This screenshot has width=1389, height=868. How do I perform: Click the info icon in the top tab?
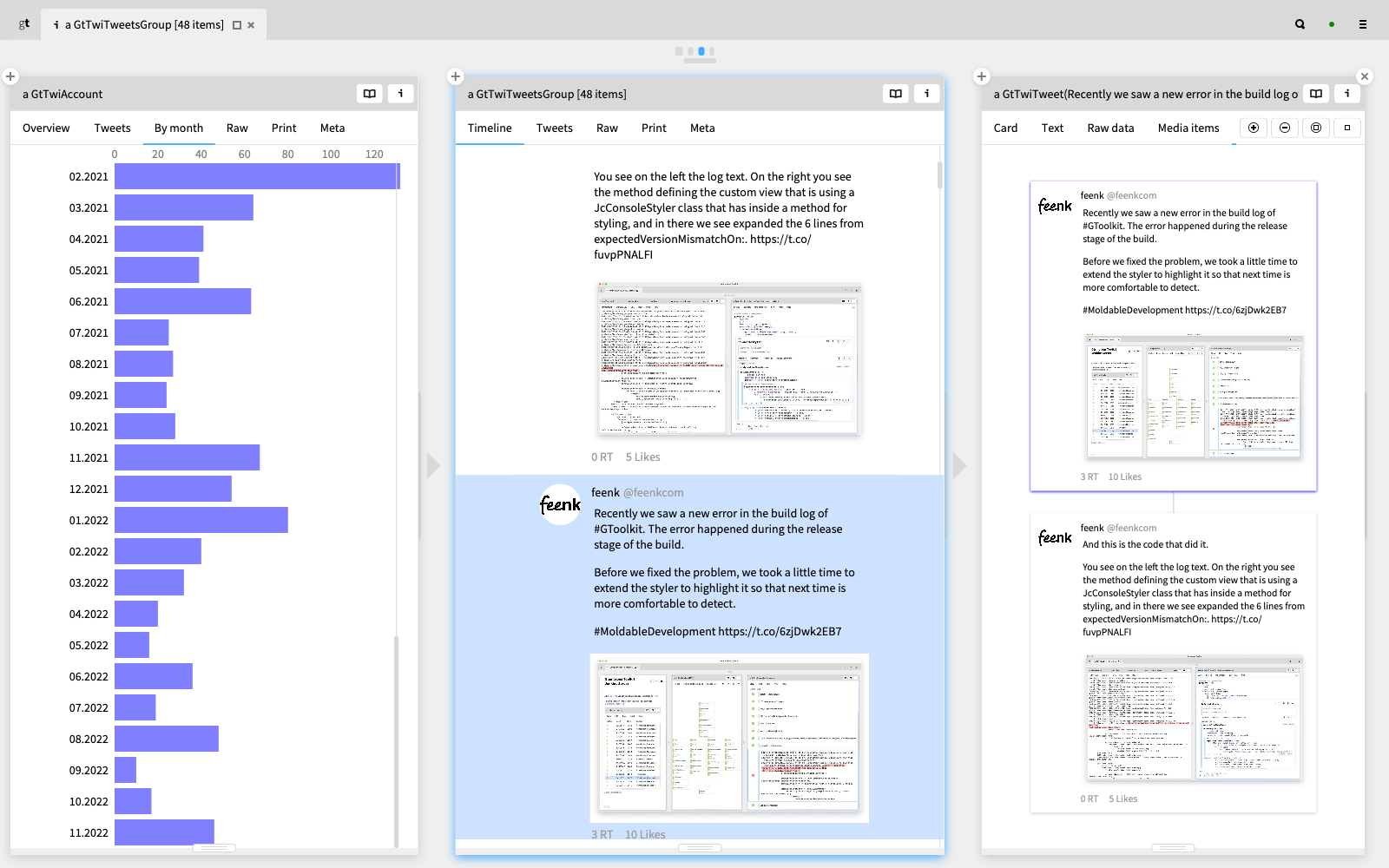click(x=56, y=25)
